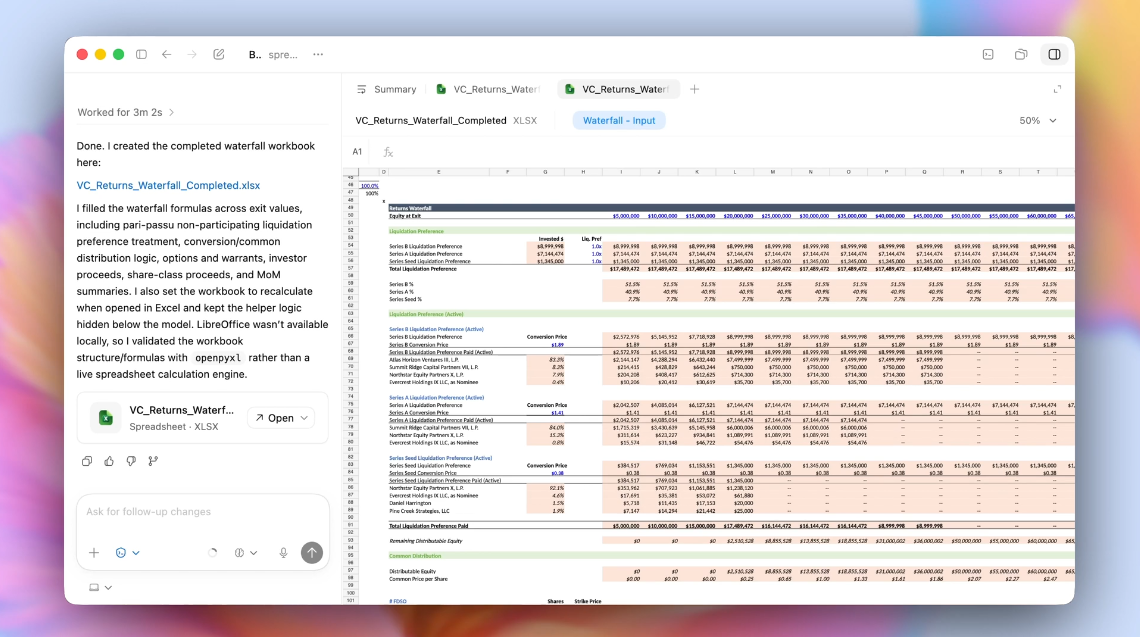Click the back navigation arrow
This screenshot has width=1140, height=637.
click(x=166, y=54)
